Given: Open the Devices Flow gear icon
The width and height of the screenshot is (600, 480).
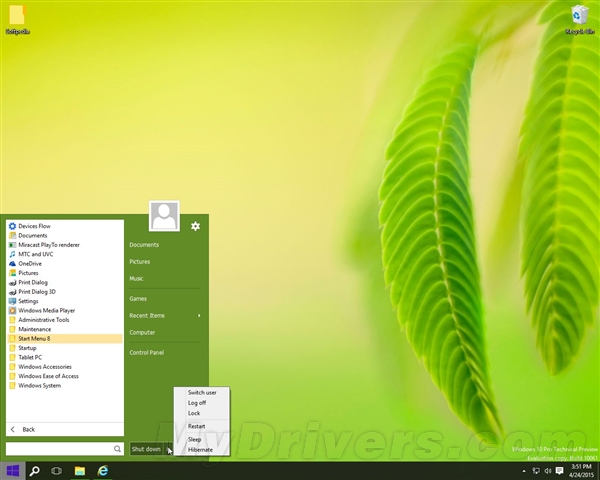Looking at the screenshot, I should click(x=12, y=226).
